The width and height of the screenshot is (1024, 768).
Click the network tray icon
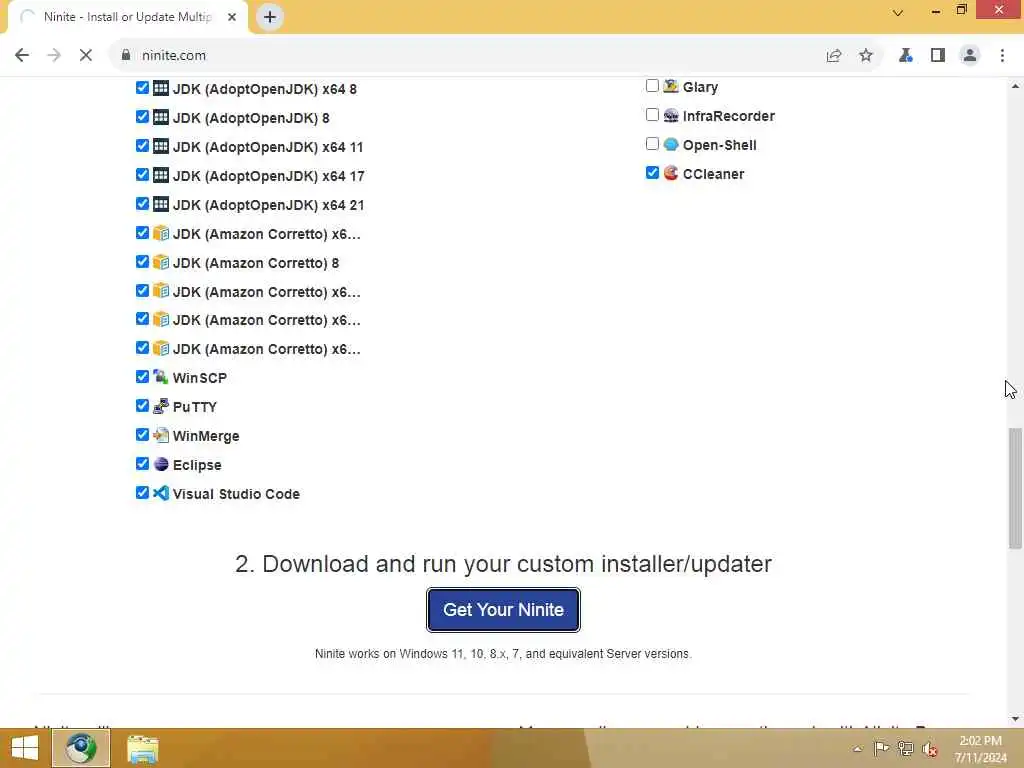pos(906,748)
